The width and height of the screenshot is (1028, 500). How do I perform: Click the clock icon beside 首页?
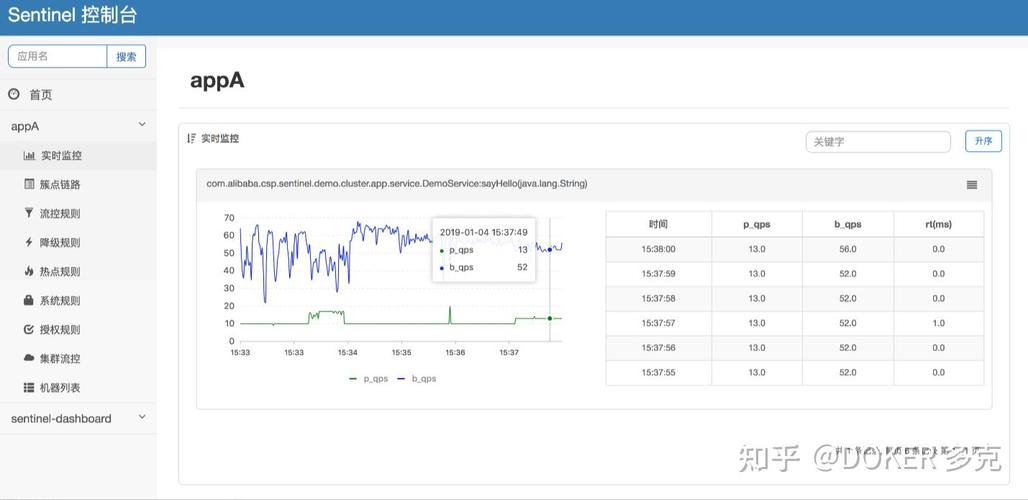(14, 94)
